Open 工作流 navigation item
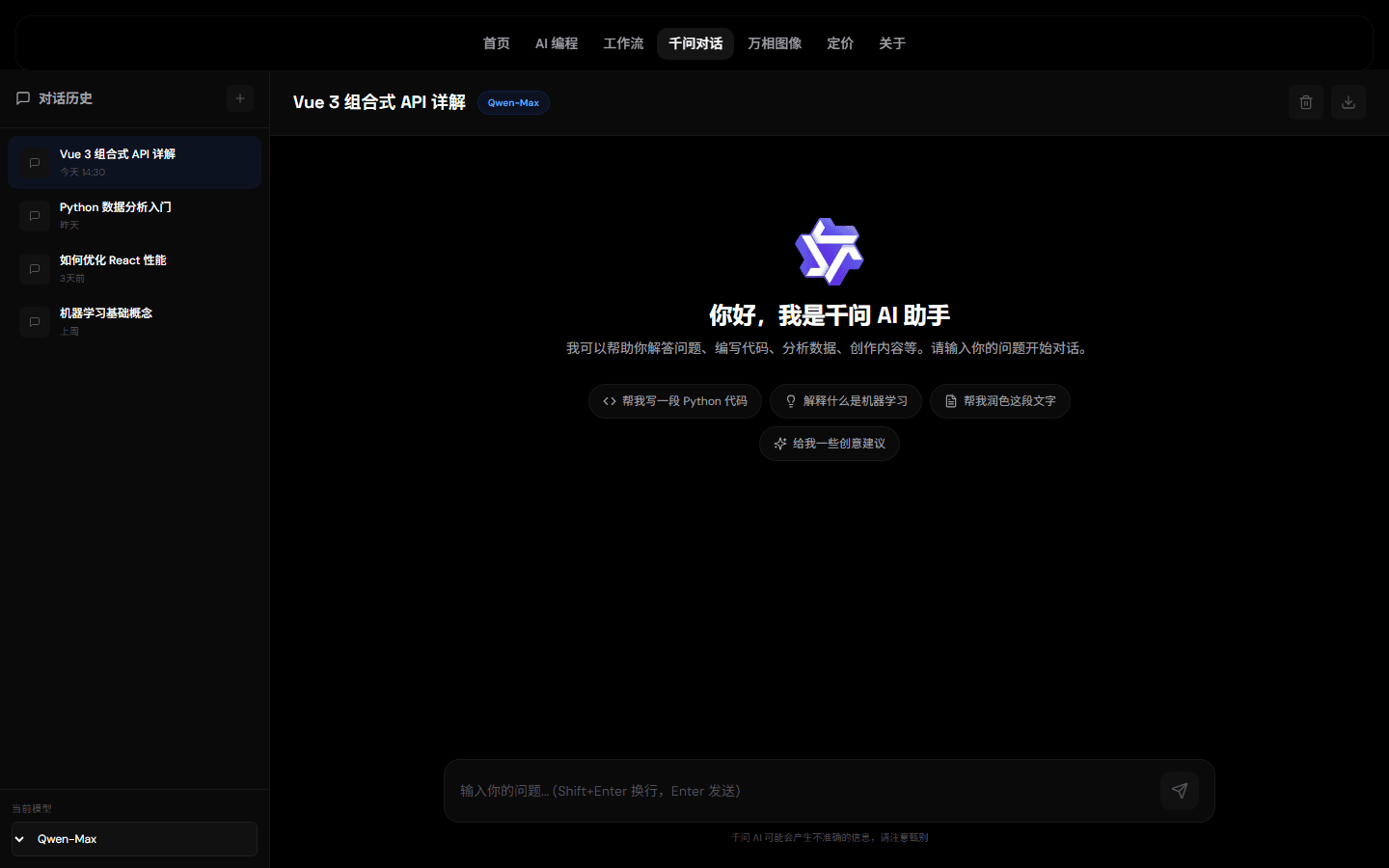 tap(623, 43)
